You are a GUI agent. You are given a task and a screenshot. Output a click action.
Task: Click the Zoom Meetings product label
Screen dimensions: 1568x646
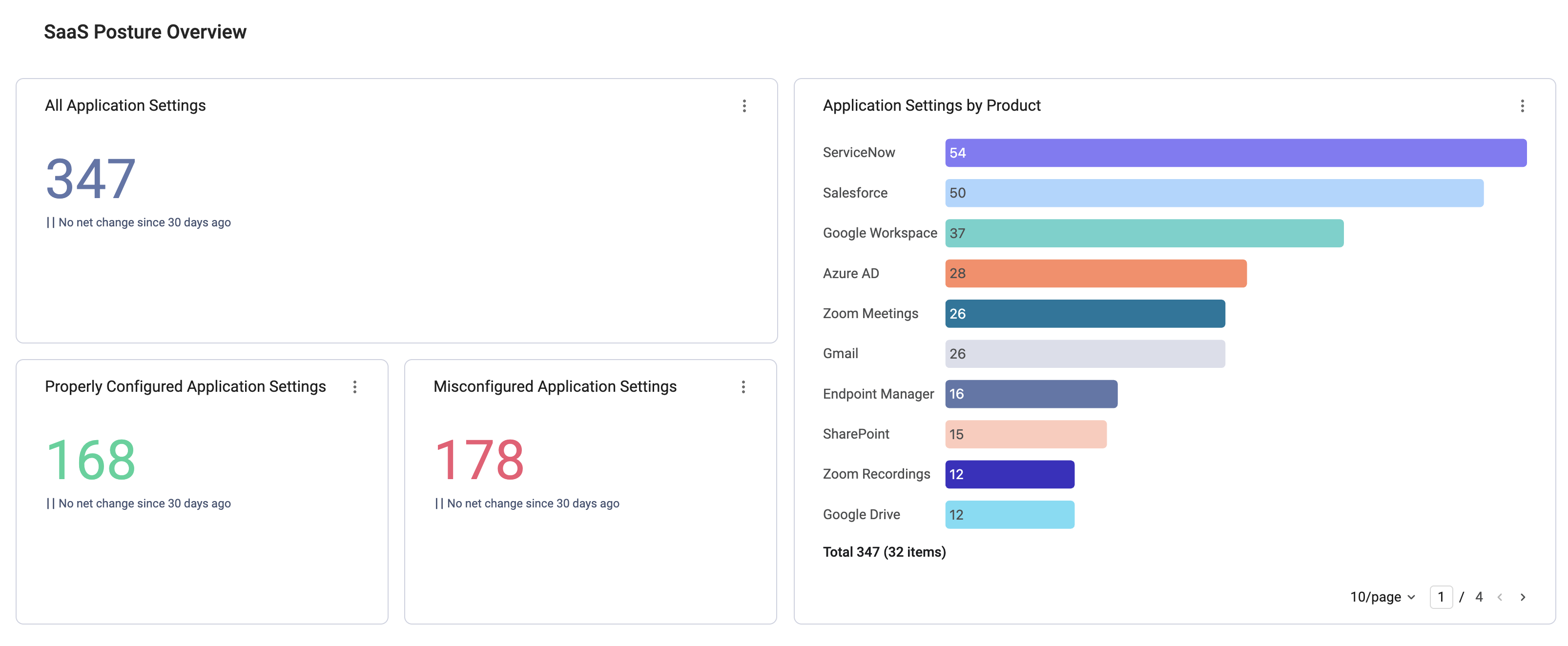pyautogui.click(x=870, y=313)
